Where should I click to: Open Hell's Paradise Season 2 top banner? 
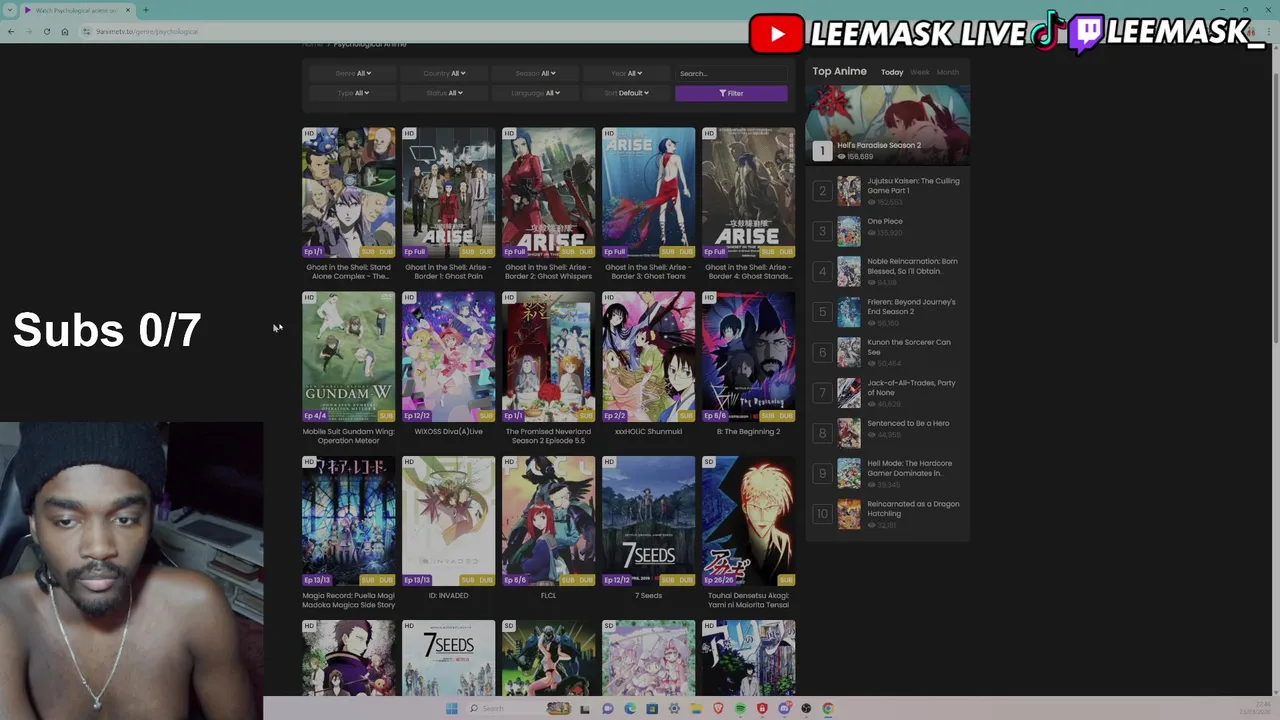(887, 124)
